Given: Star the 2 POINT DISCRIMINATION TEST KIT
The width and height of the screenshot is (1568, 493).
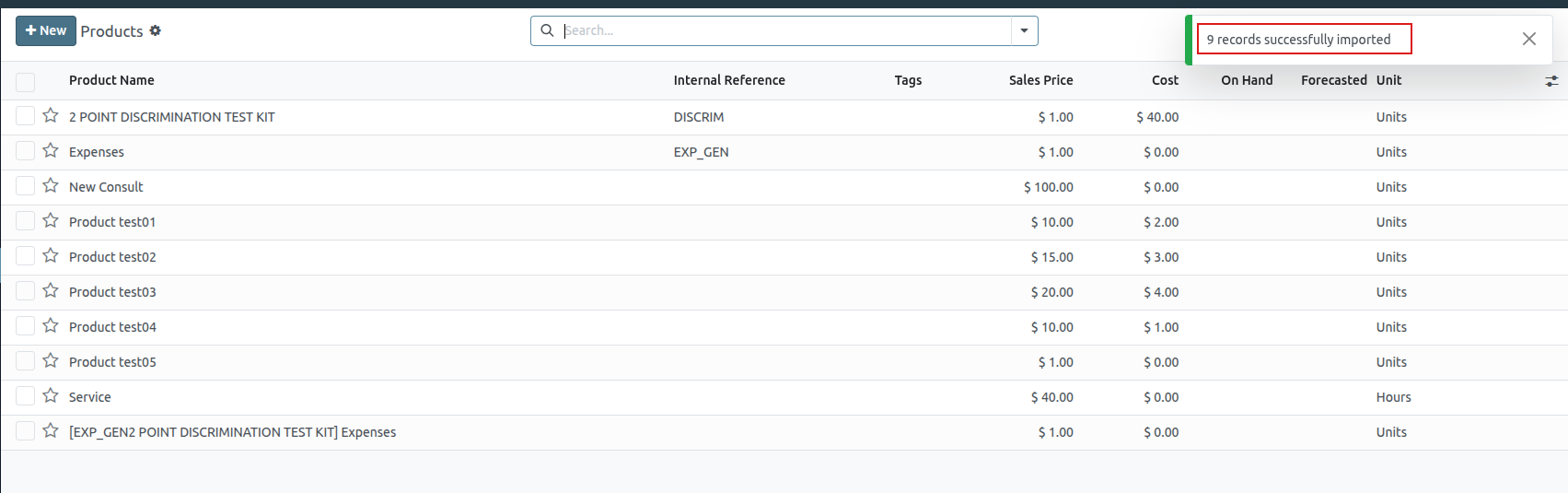Looking at the screenshot, I should (x=51, y=116).
